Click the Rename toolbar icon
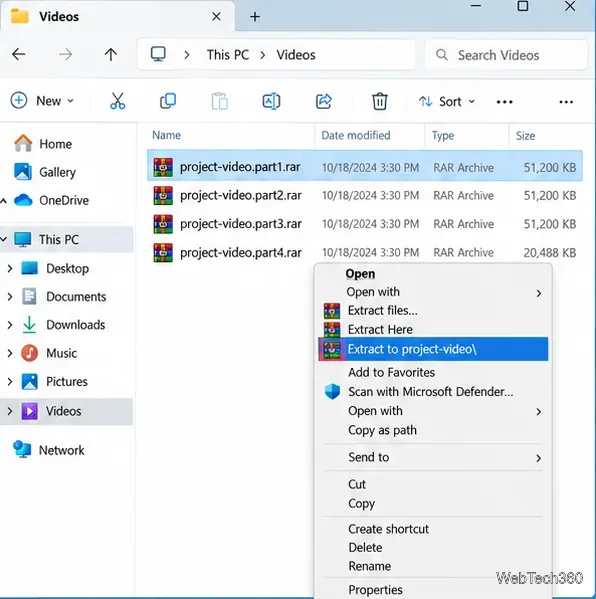Screen dimensions: 596x599 271,101
